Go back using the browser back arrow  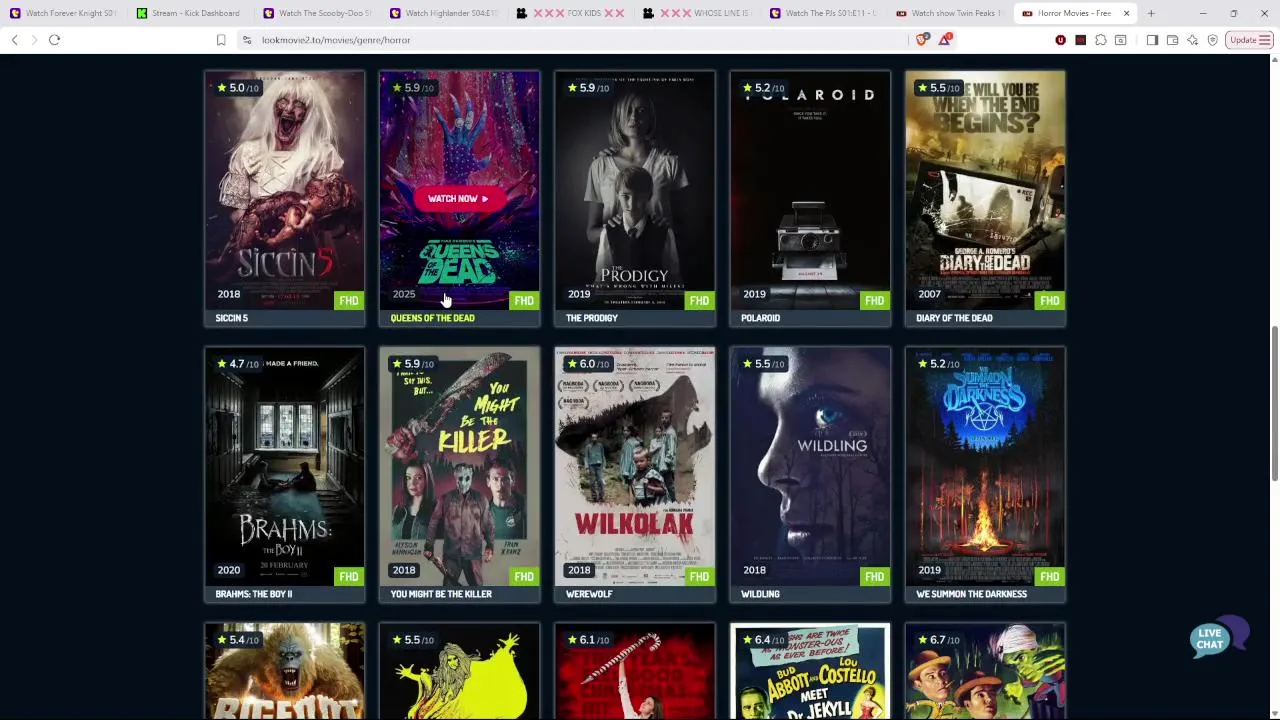14,40
